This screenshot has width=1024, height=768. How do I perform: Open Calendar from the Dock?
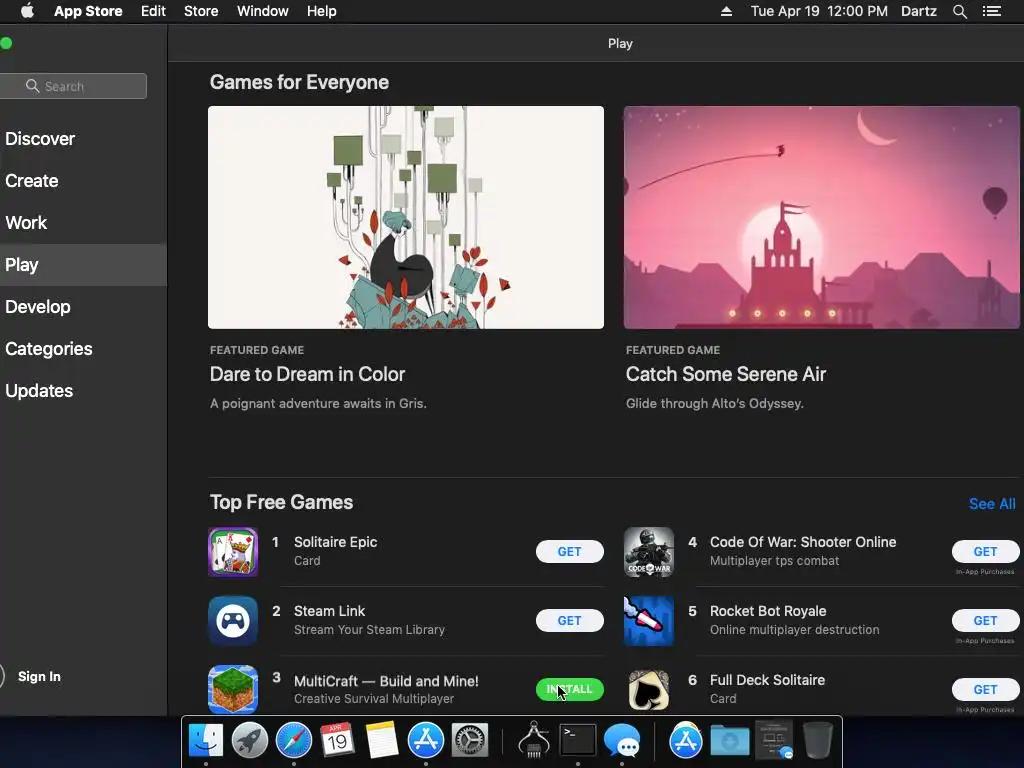337,741
